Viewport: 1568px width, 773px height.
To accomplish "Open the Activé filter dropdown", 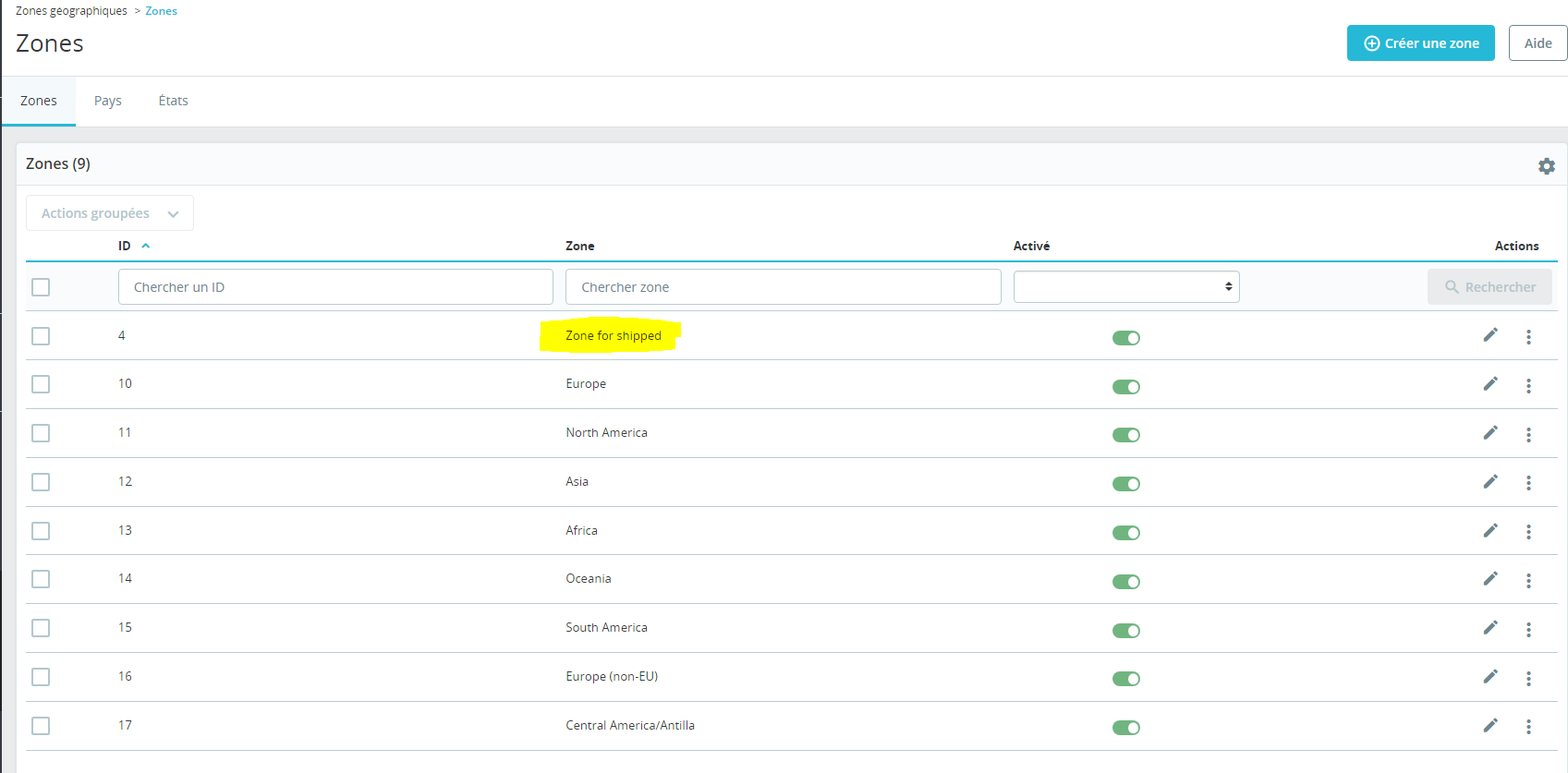I will tap(1125, 287).
